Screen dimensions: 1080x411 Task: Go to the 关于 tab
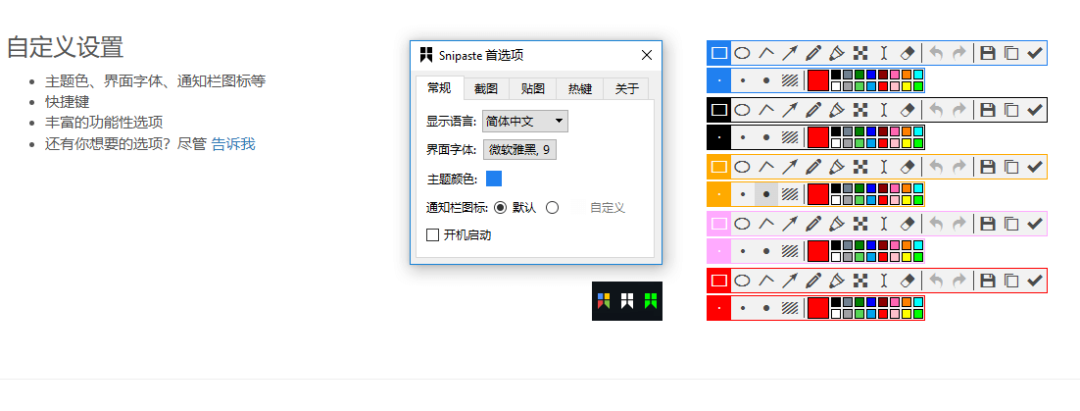point(626,88)
